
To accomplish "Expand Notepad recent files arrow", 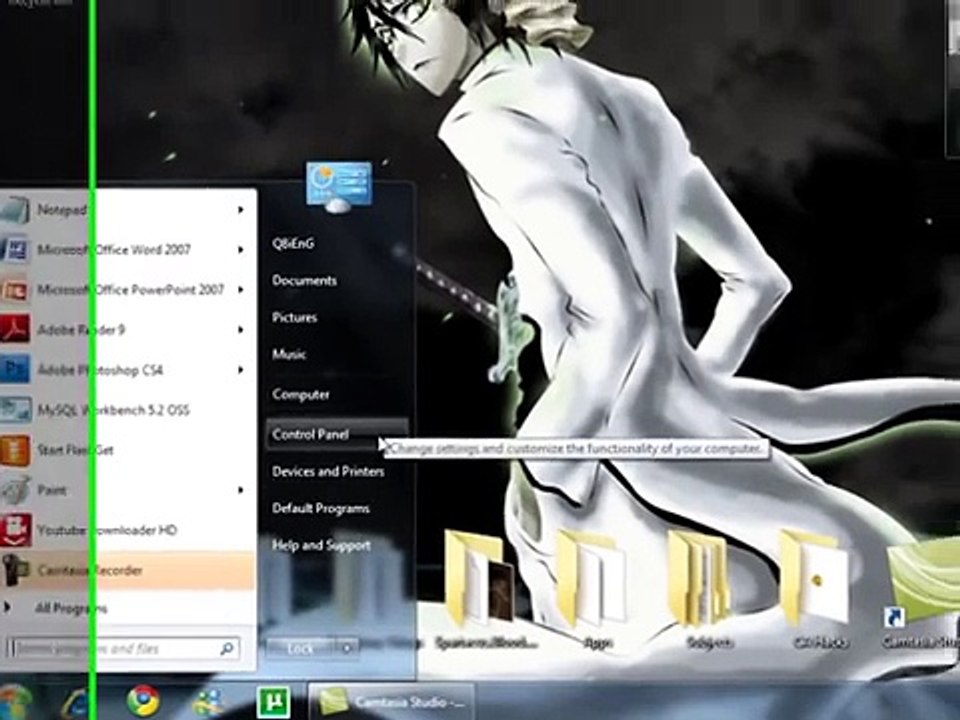I will 241,210.
